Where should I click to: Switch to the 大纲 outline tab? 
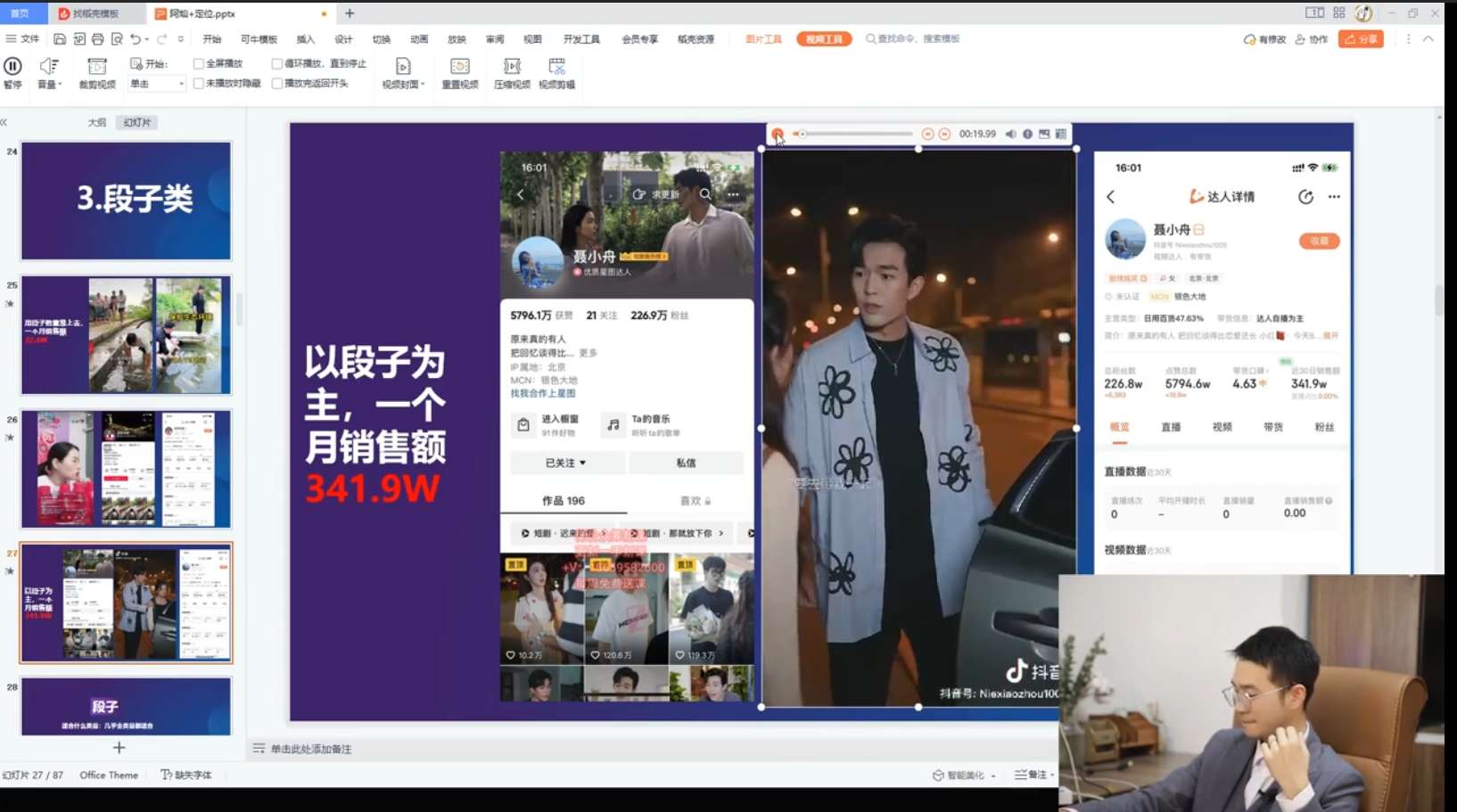click(97, 122)
